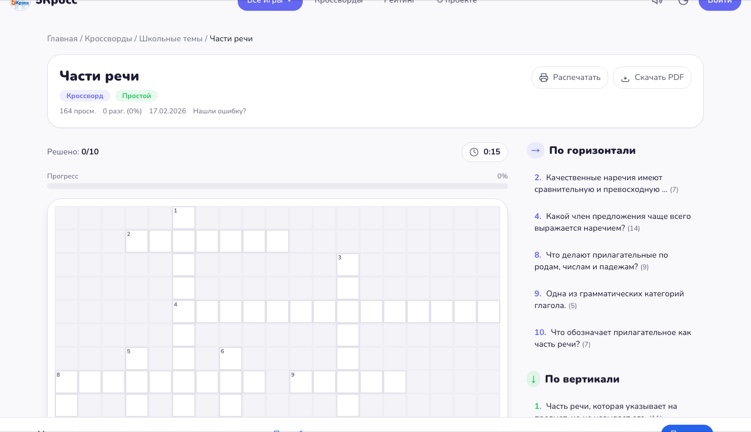
Task: Click the green По вертикали arrow icon
Action: point(533,379)
